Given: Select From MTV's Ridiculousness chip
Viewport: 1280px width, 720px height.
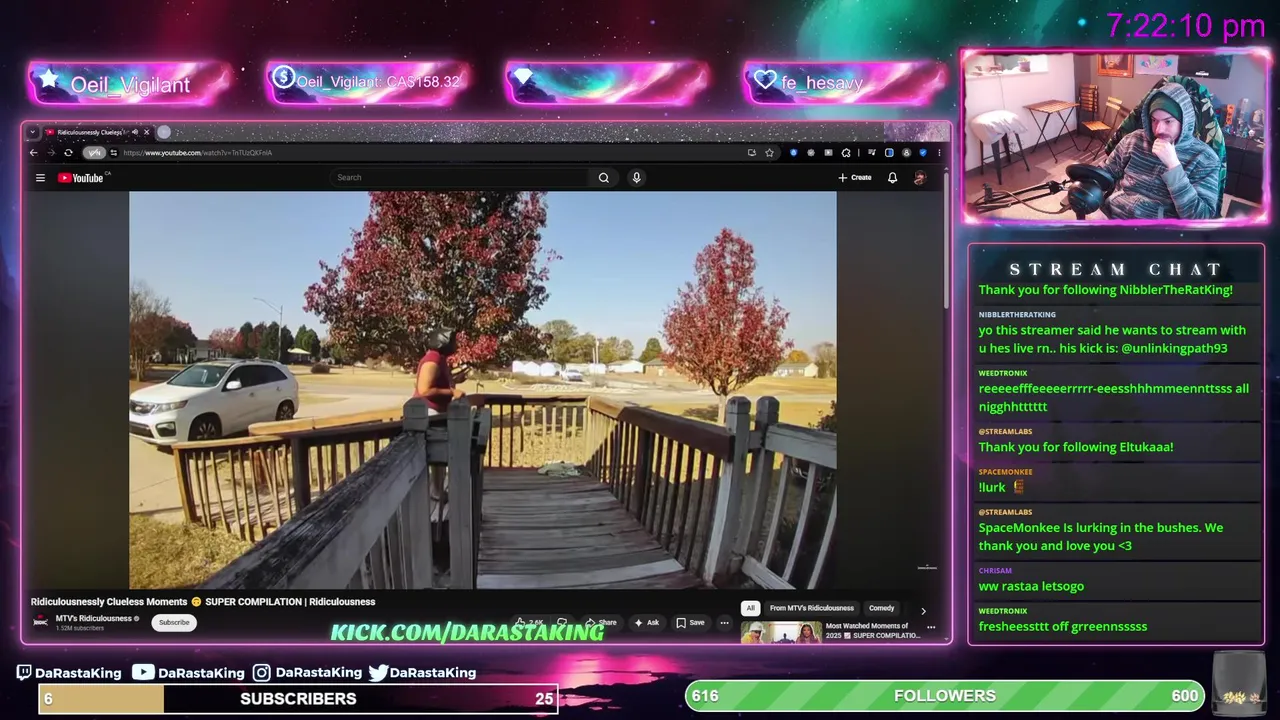Looking at the screenshot, I should tap(812, 608).
